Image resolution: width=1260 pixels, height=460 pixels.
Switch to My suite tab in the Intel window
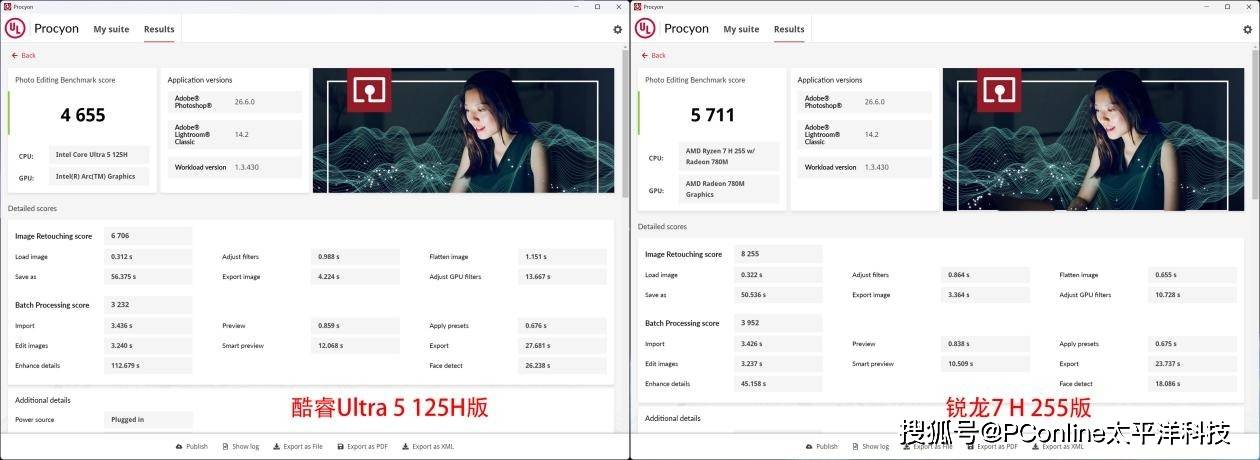pos(111,30)
